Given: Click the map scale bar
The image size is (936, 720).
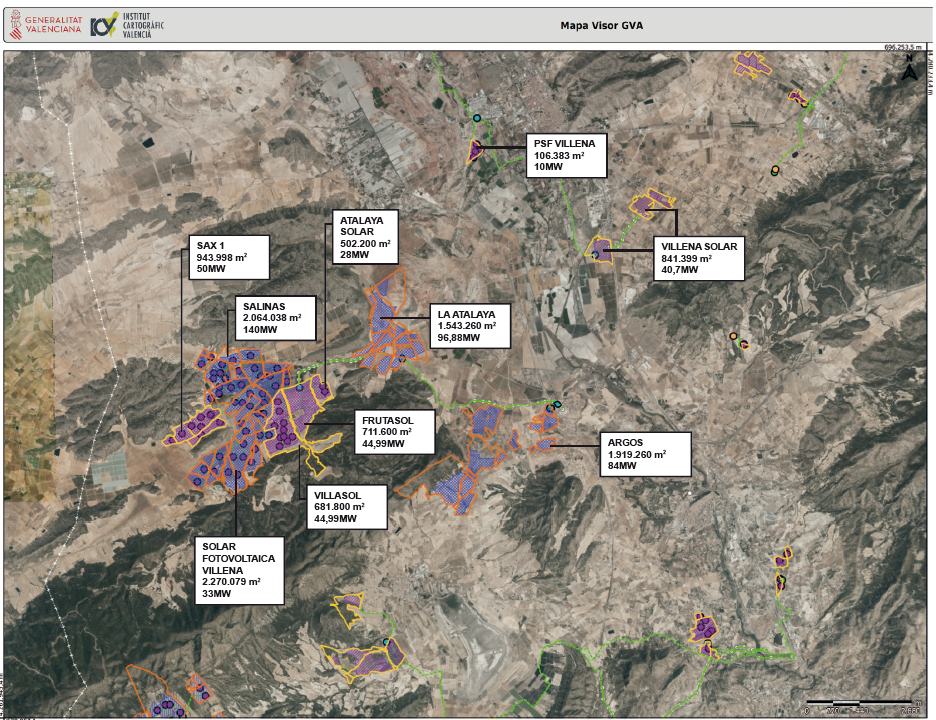Looking at the screenshot, I should point(862,704).
